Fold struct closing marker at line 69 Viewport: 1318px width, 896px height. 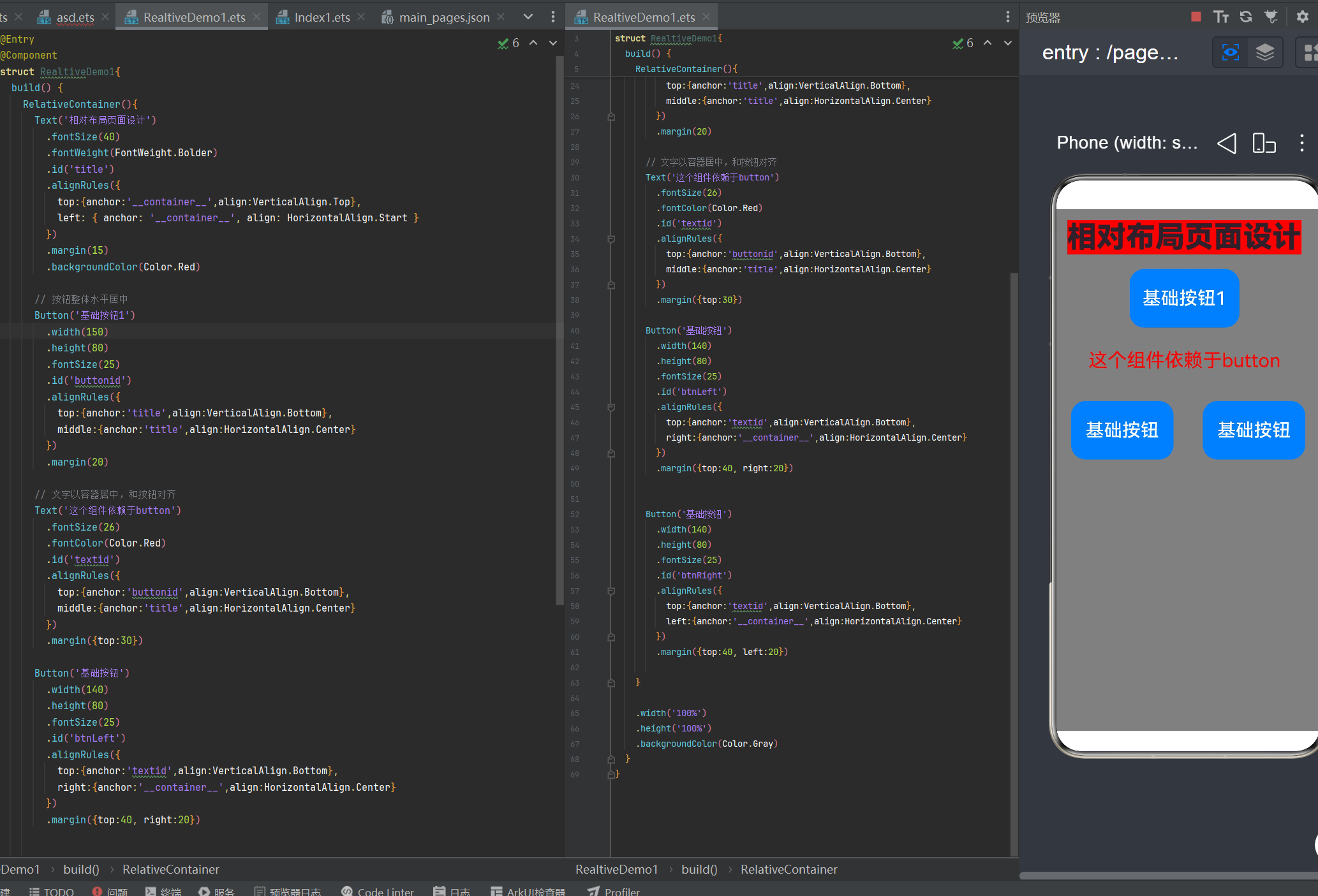click(x=611, y=774)
